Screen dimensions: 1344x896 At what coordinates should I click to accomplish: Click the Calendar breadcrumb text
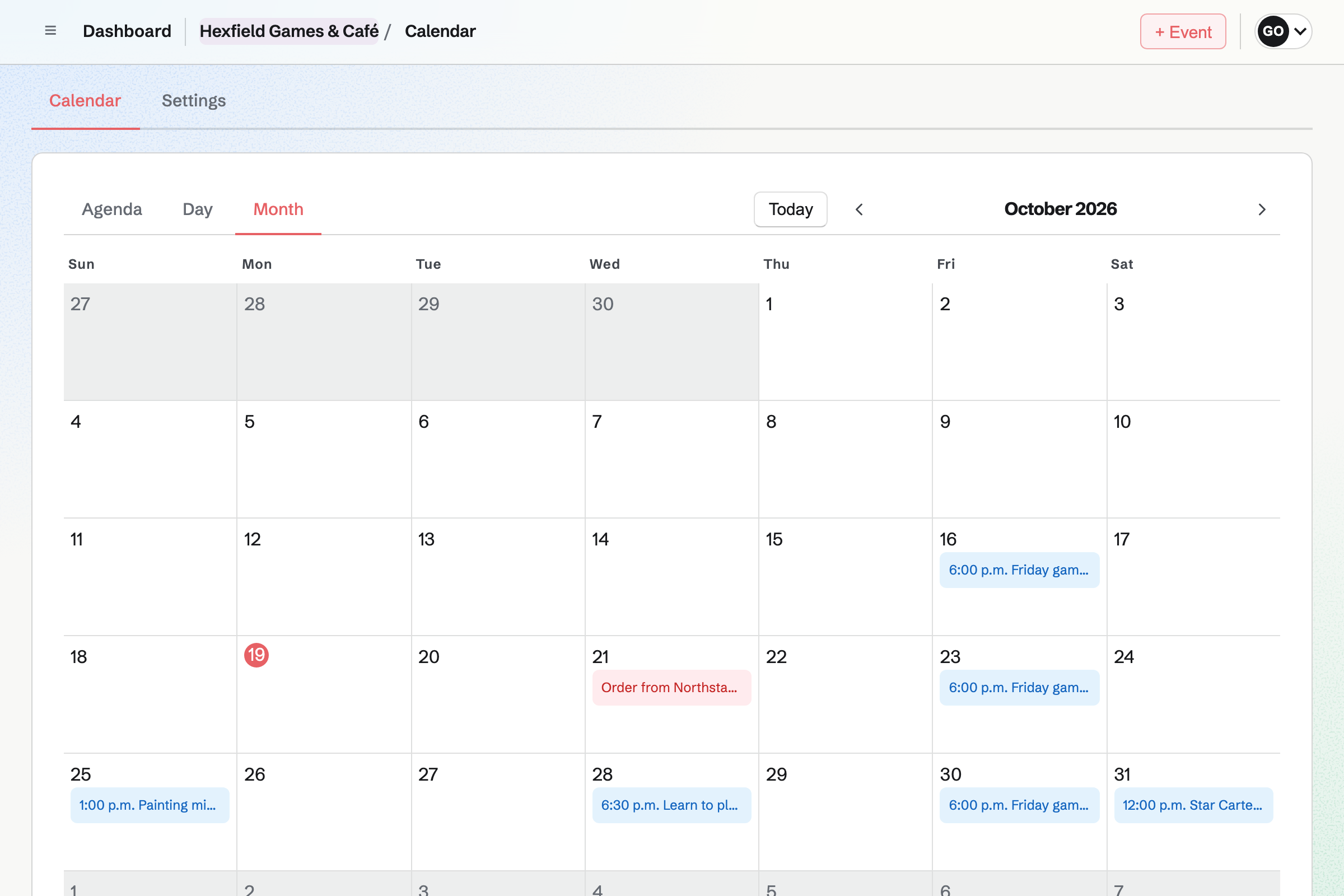tap(440, 31)
